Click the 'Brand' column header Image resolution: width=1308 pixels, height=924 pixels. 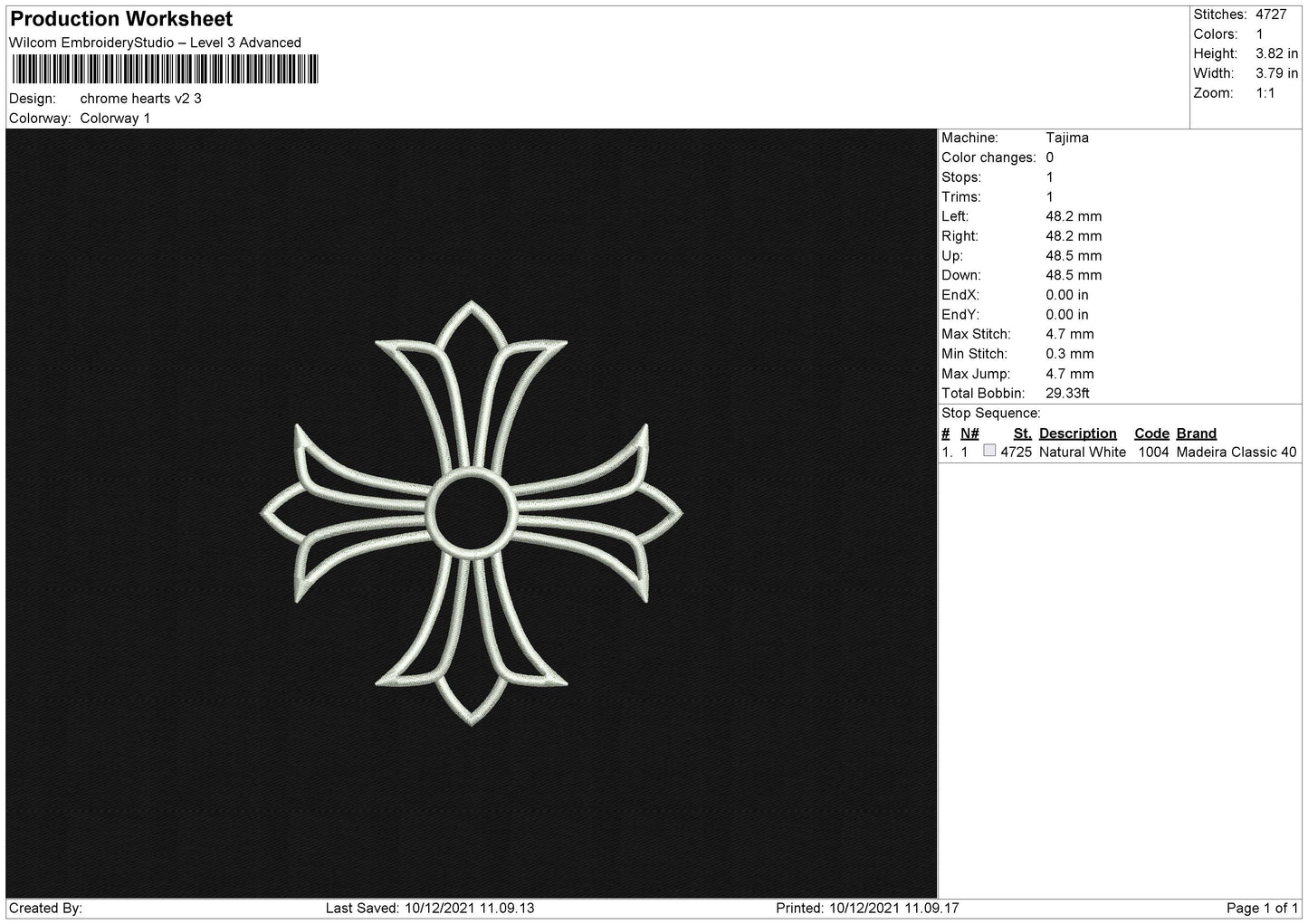tap(1197, 433)
